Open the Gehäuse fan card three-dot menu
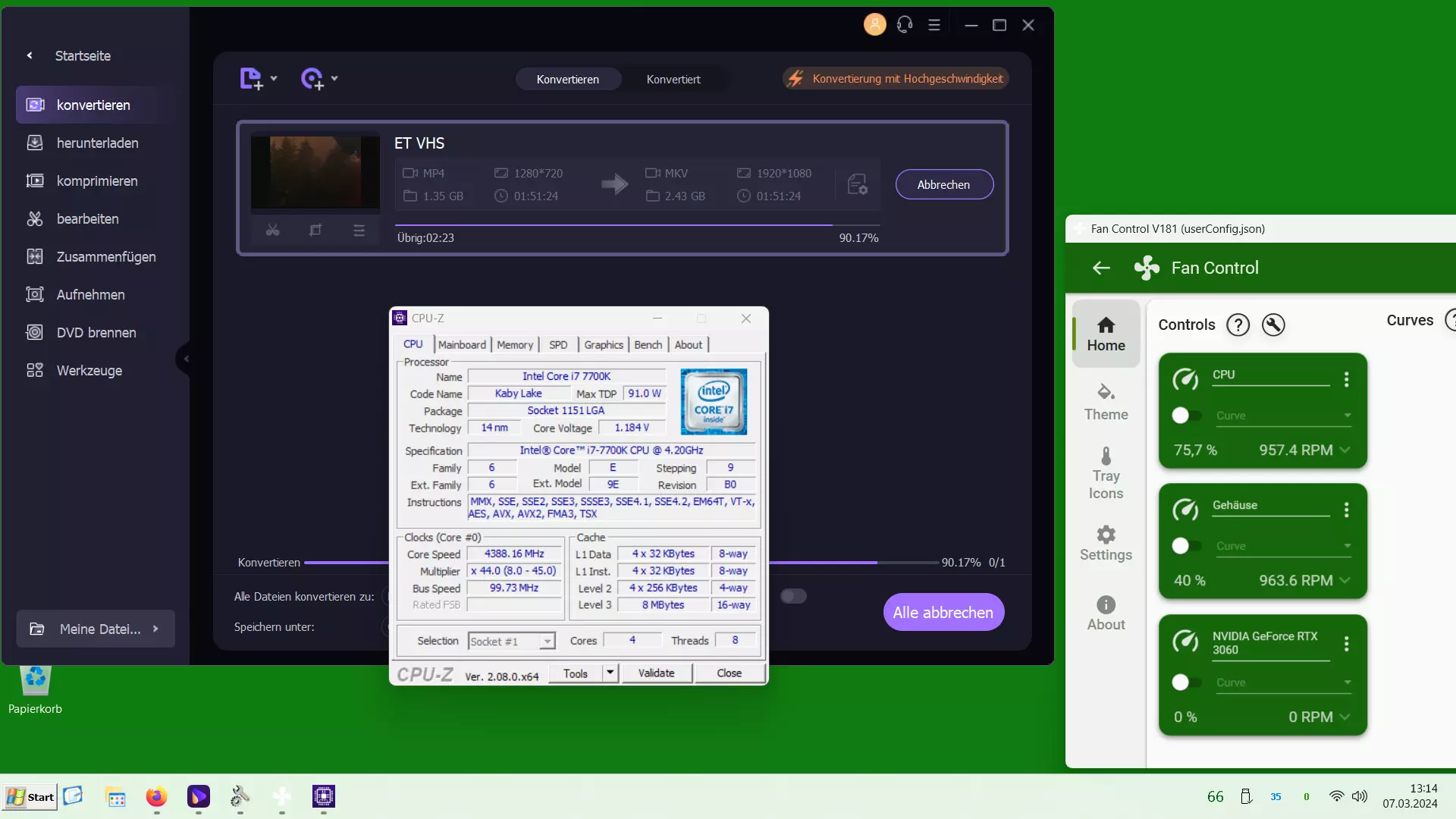Viewport: 1456px width, 819px height. (x=1346, y=510)
